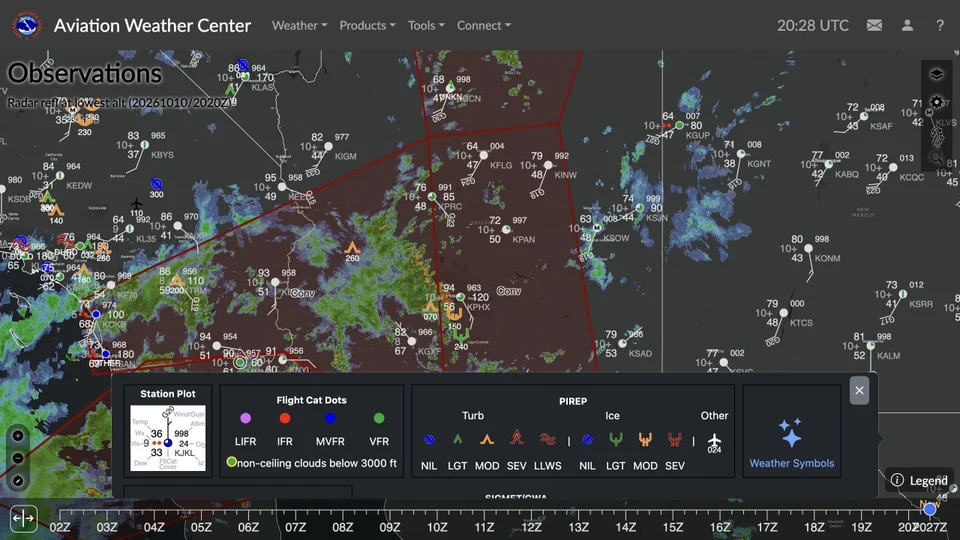The height and width of the screenshot is (540, 960).
Task: Click the SEV turbulence legend icon
Action: [517, 437]
